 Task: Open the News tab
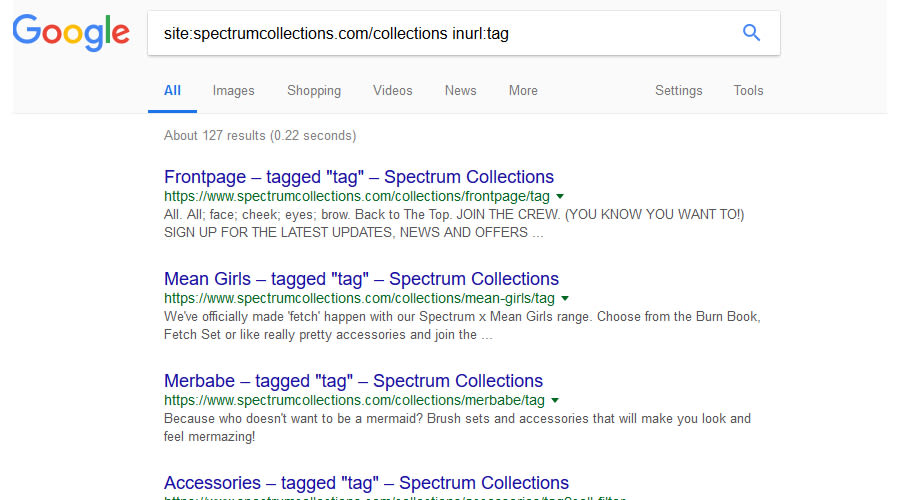(x=460, y=91)
